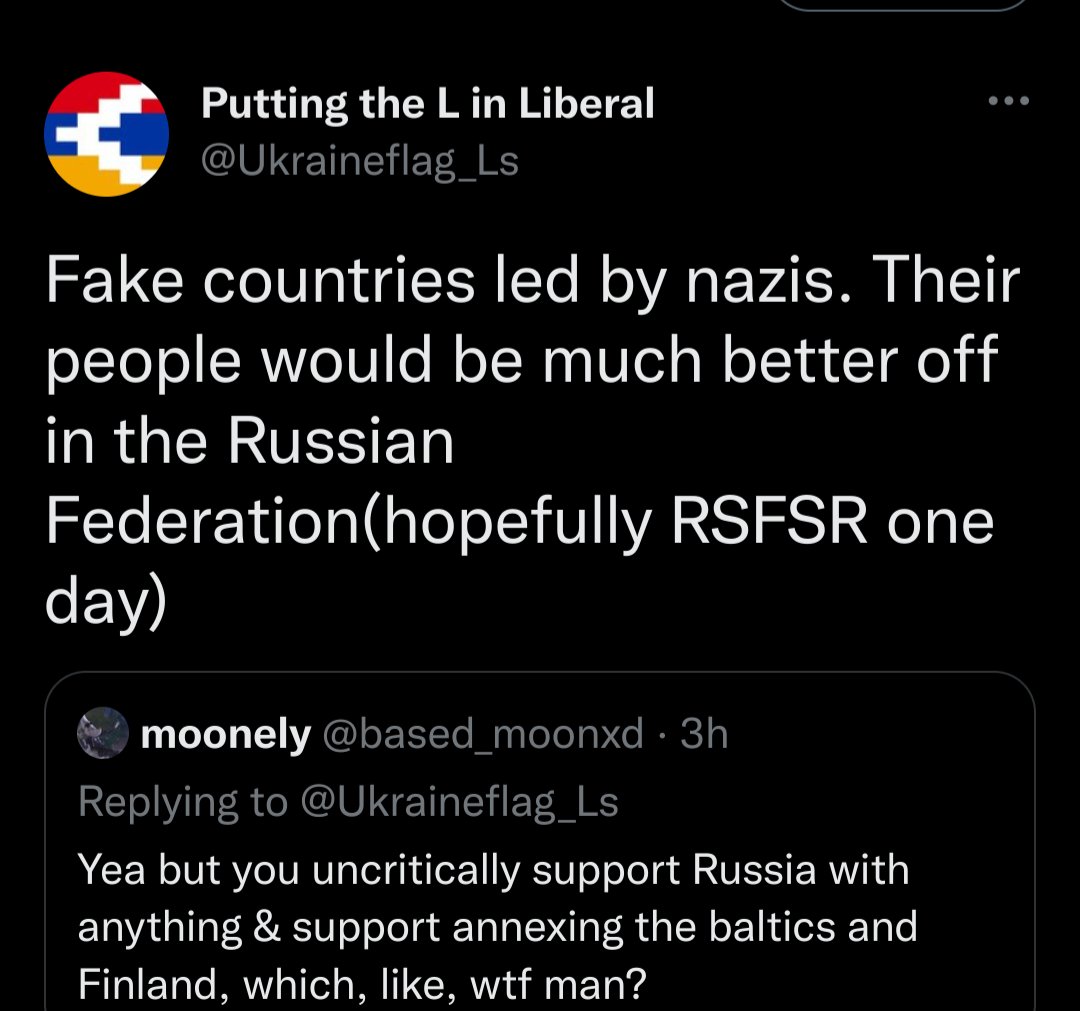Tap the "in the Russian" text line
Screen dimensions: 1080x1011
point(250,441)
